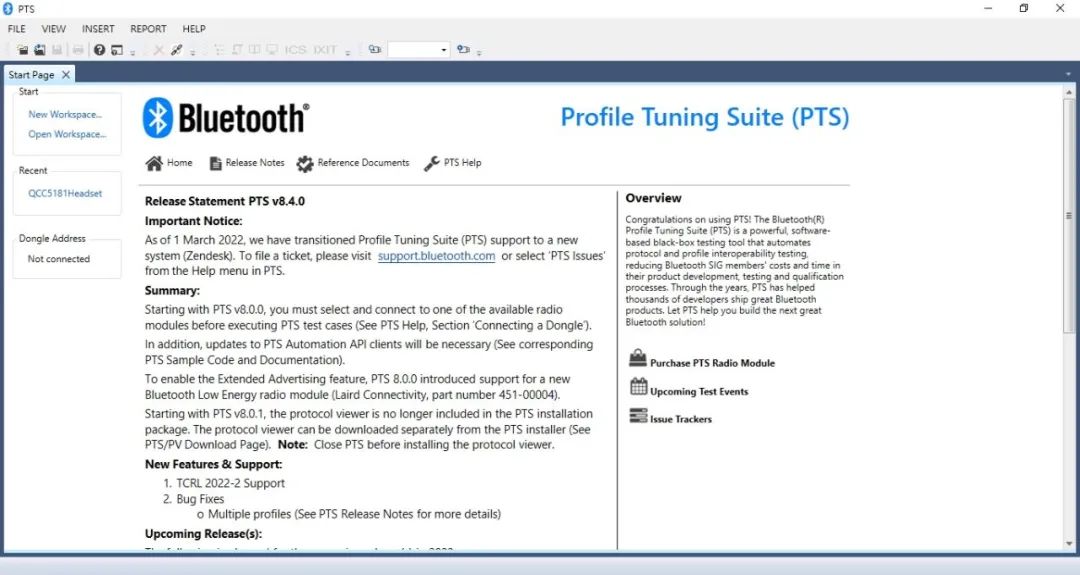Minimize the PTS window
The height and width of the screenshot is (575, 1080).
pyautogui.click(x=988, y=8)
